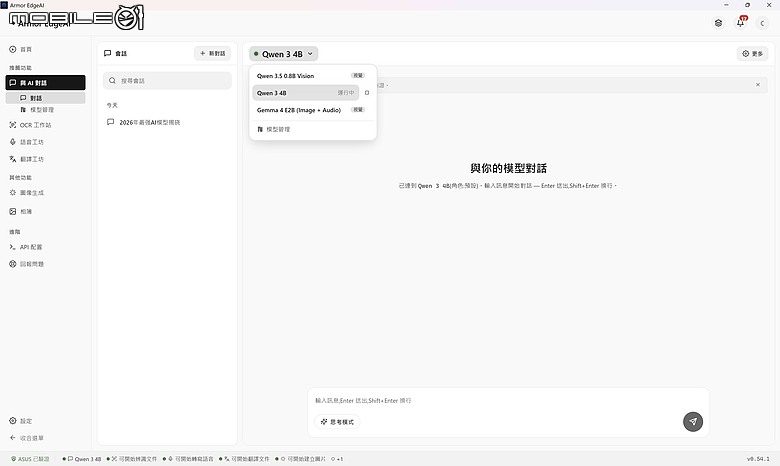Open the translation workshop sidebar item
This screenshot has height=466, width=780.
27,159
